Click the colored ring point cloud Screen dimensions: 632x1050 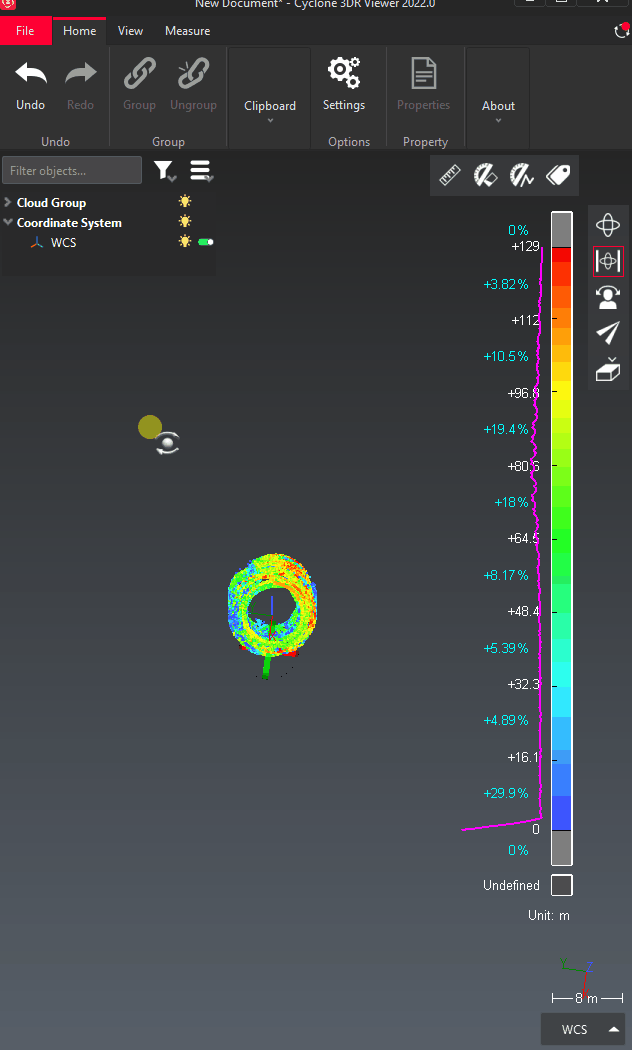272,605
